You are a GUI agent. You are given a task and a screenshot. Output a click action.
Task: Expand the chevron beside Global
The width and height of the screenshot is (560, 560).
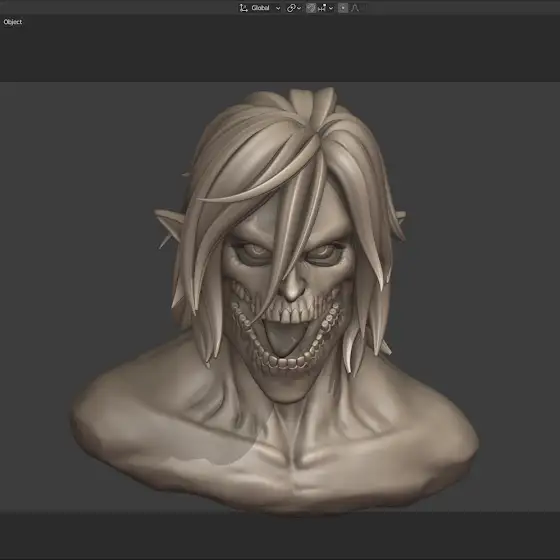[x=278, y=8]
